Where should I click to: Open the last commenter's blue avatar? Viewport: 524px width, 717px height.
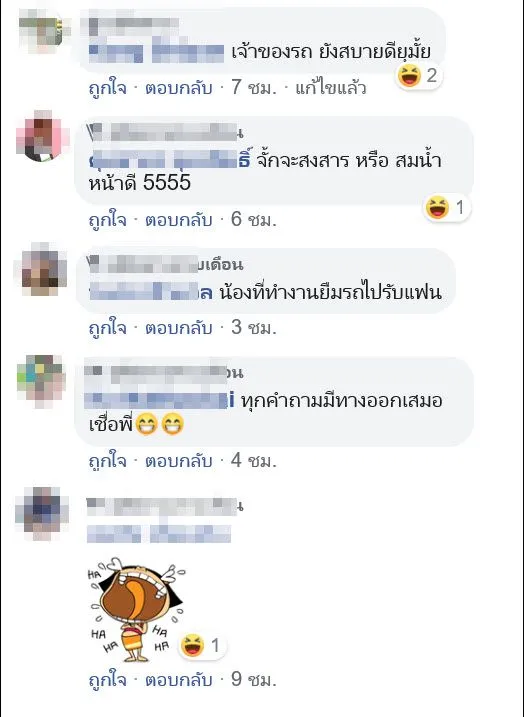coord(41,513)
